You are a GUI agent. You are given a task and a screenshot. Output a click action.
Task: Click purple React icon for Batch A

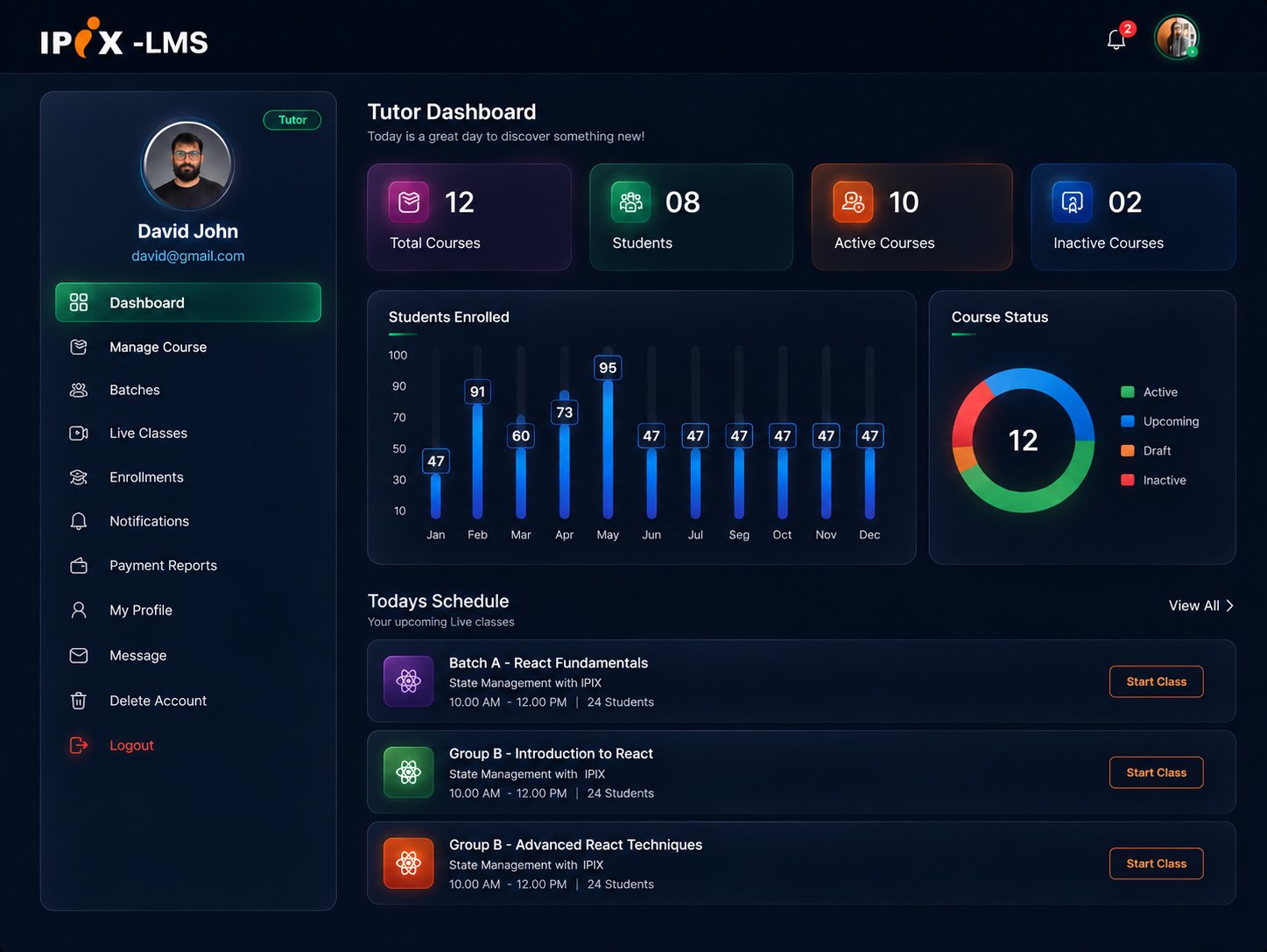point(409,681)
